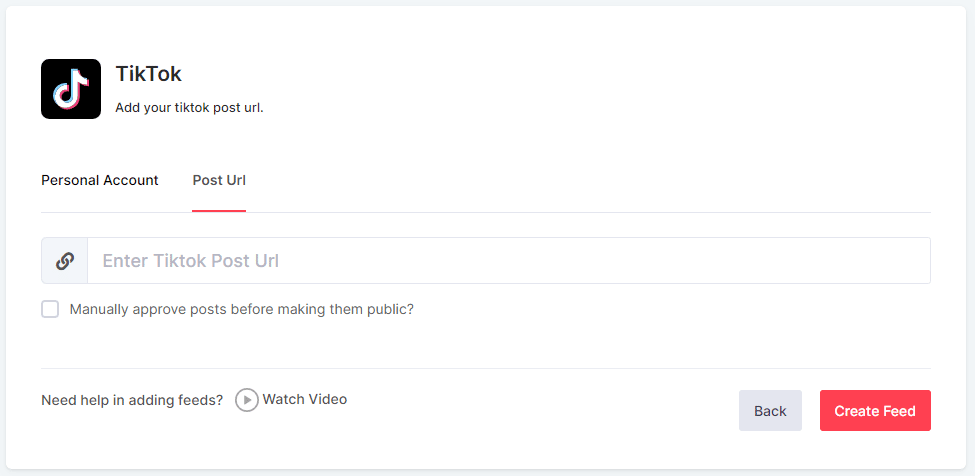Click the TikTok logo icon

[71, 89]
